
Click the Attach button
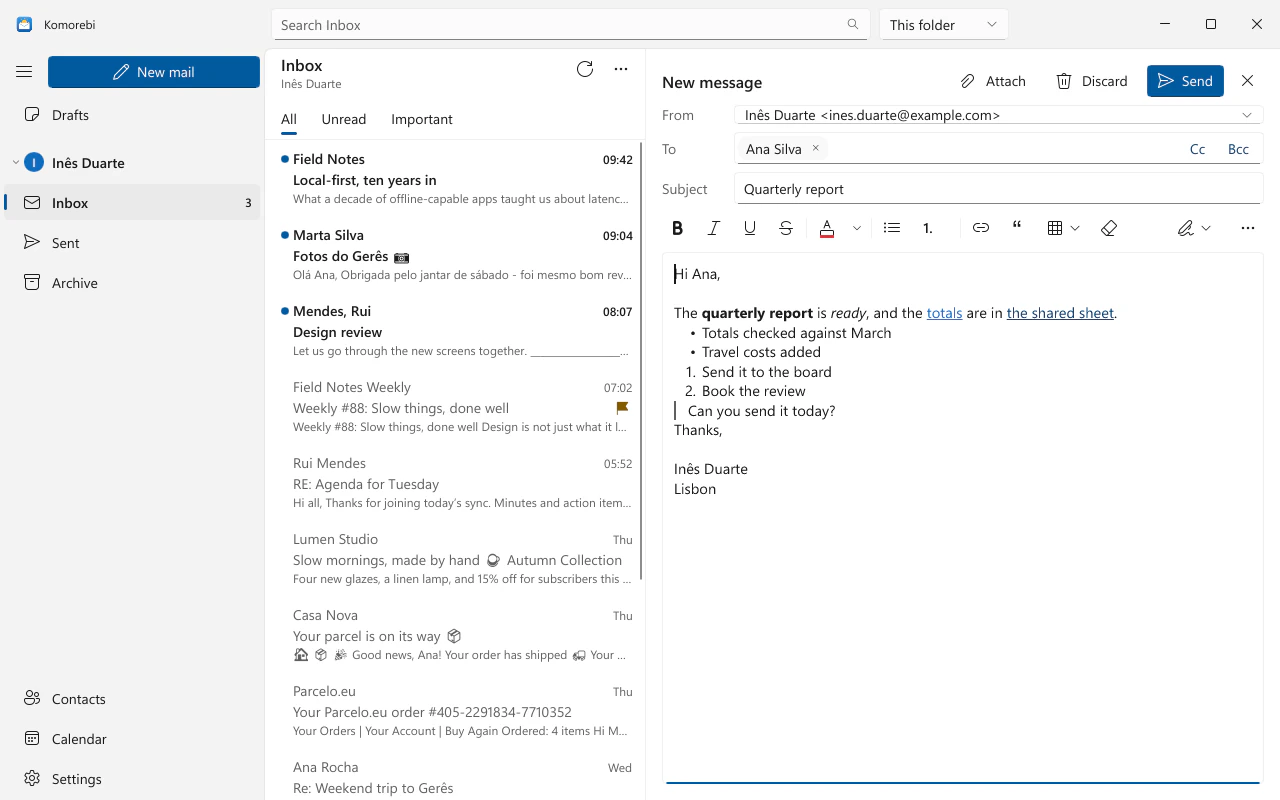[993, 81]
